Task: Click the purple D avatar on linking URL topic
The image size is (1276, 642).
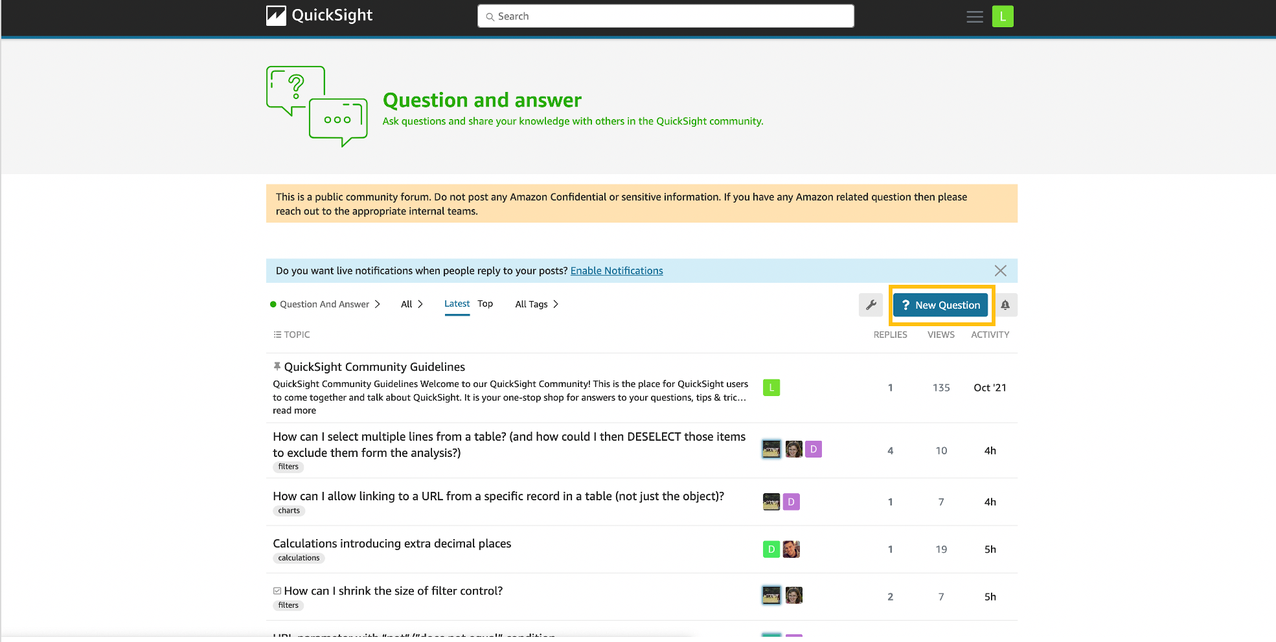Action: click(791, 502)
